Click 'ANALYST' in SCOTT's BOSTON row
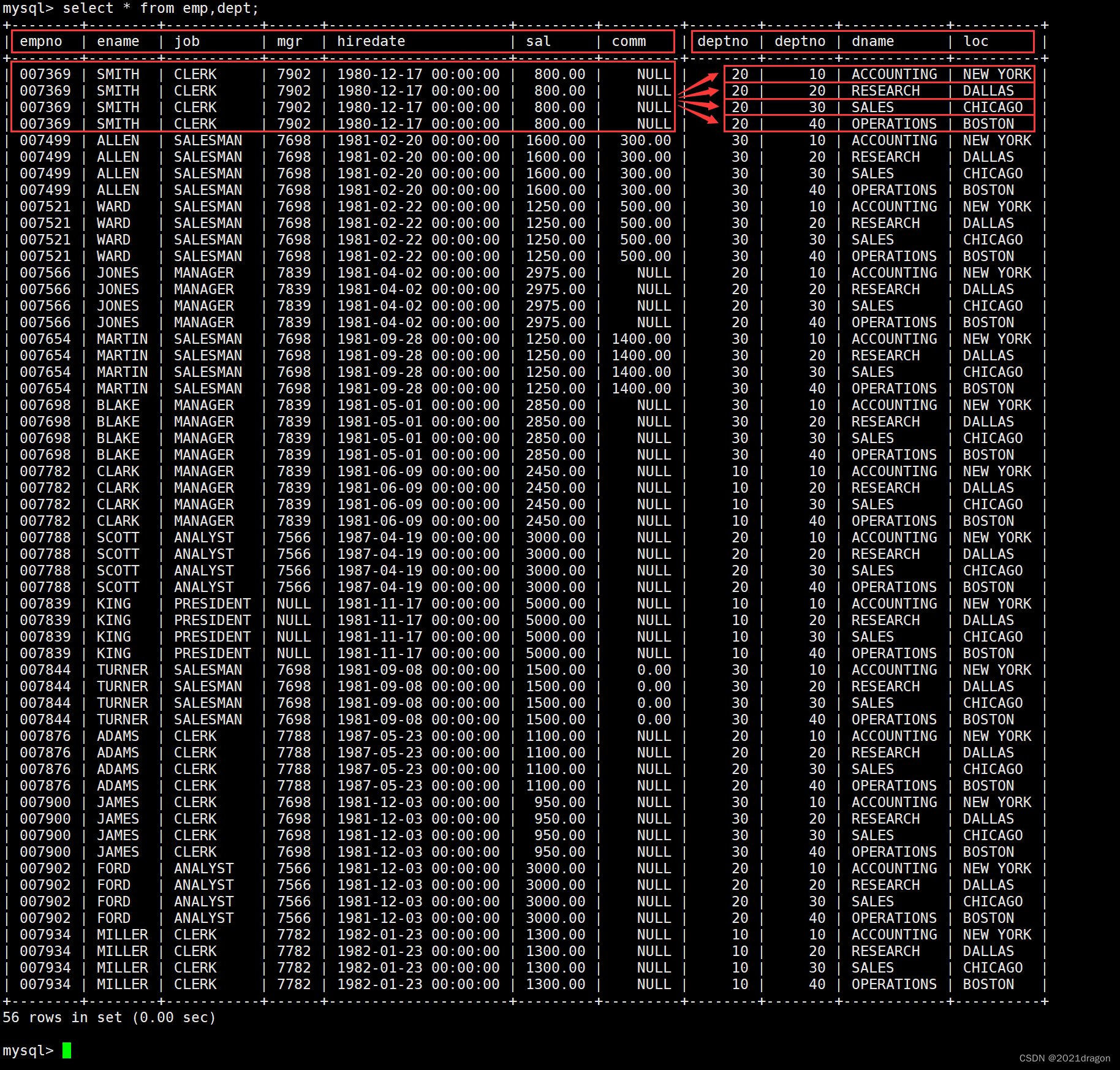This screenshot has height=1070, width=1120. [x=204, y=587]
